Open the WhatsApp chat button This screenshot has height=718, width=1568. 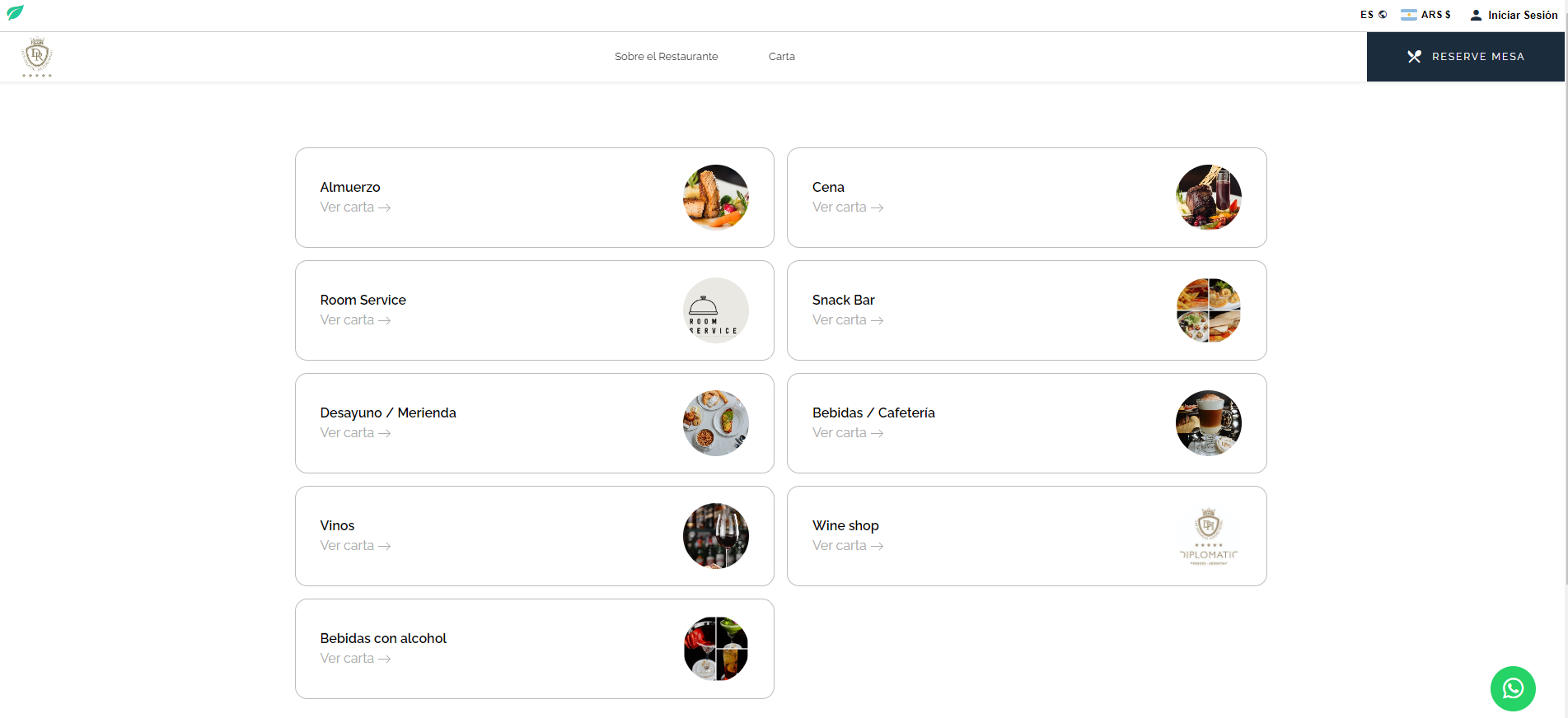(x=1512, y=688)
